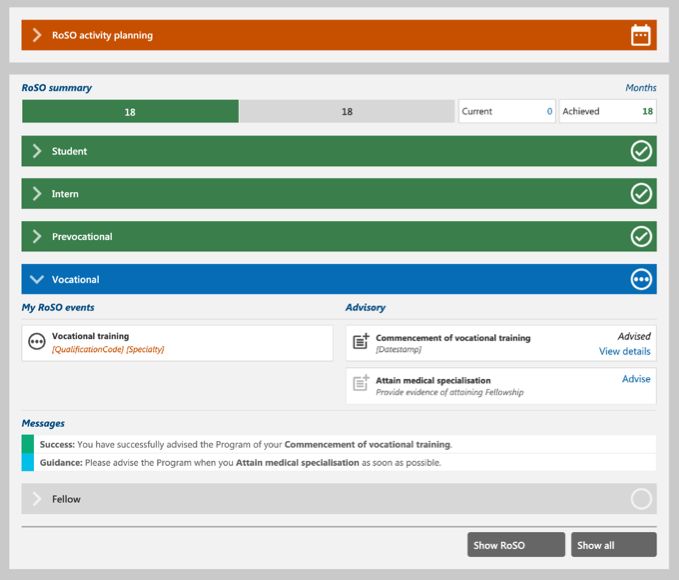Click the green 18 months achieved progress bar
Viewport: 679px width, 580px height.
(x=130, y=112)
